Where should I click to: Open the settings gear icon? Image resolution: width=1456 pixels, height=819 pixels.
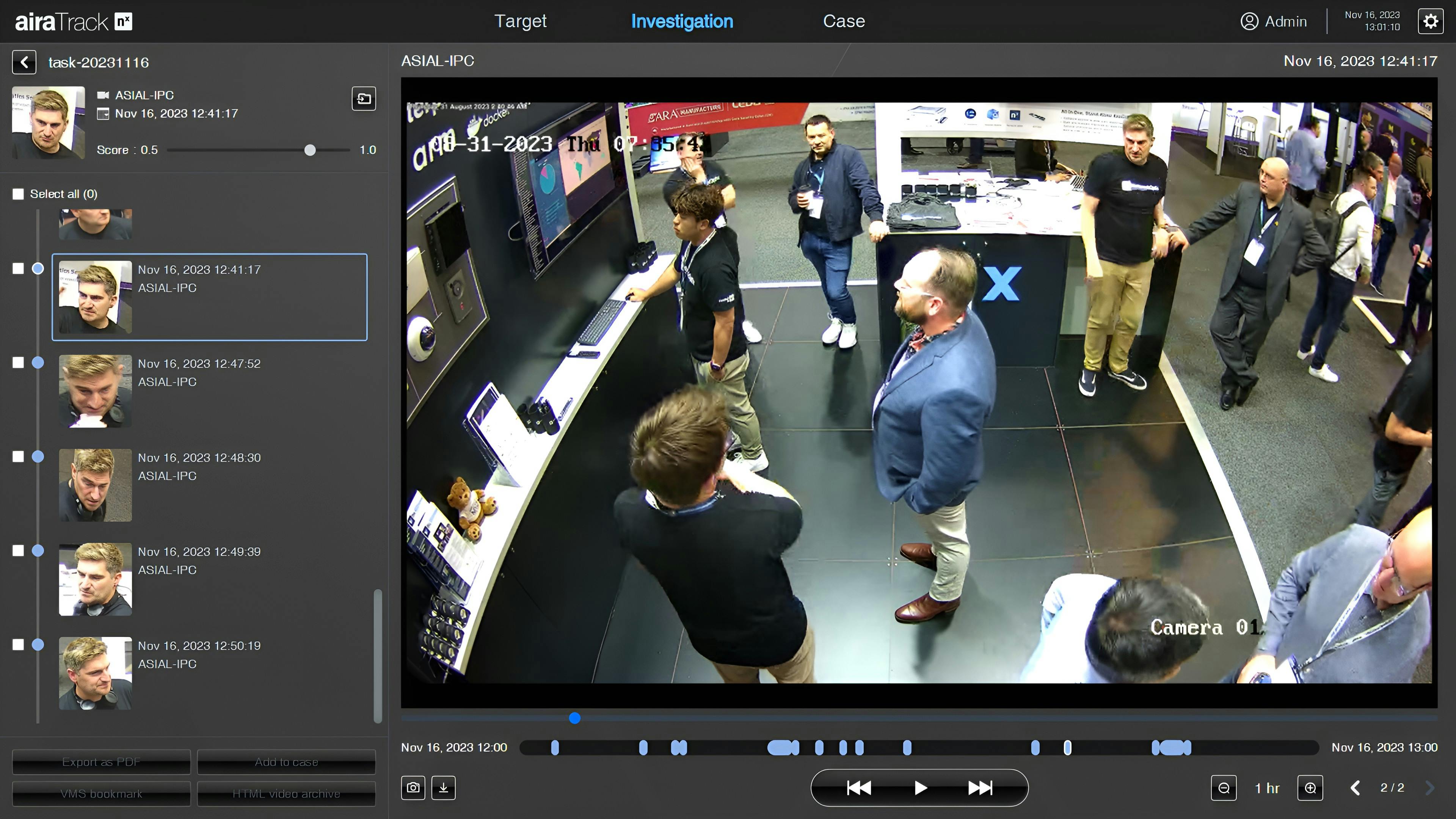pyautogui.click(x=1431, y=22)
